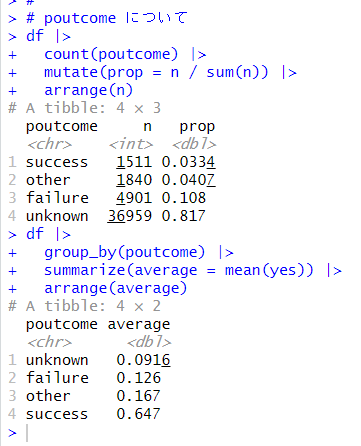Click the 'arrange(average)' code line
Viewport: 361px width, 446px height.
point(116,288)
